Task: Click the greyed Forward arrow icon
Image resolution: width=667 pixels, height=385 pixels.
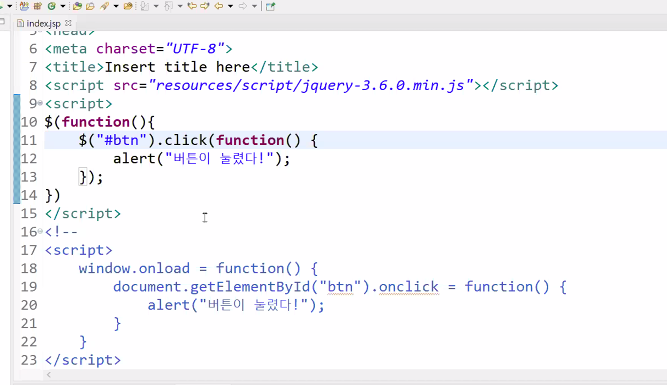Action: (x=243, y=6)
